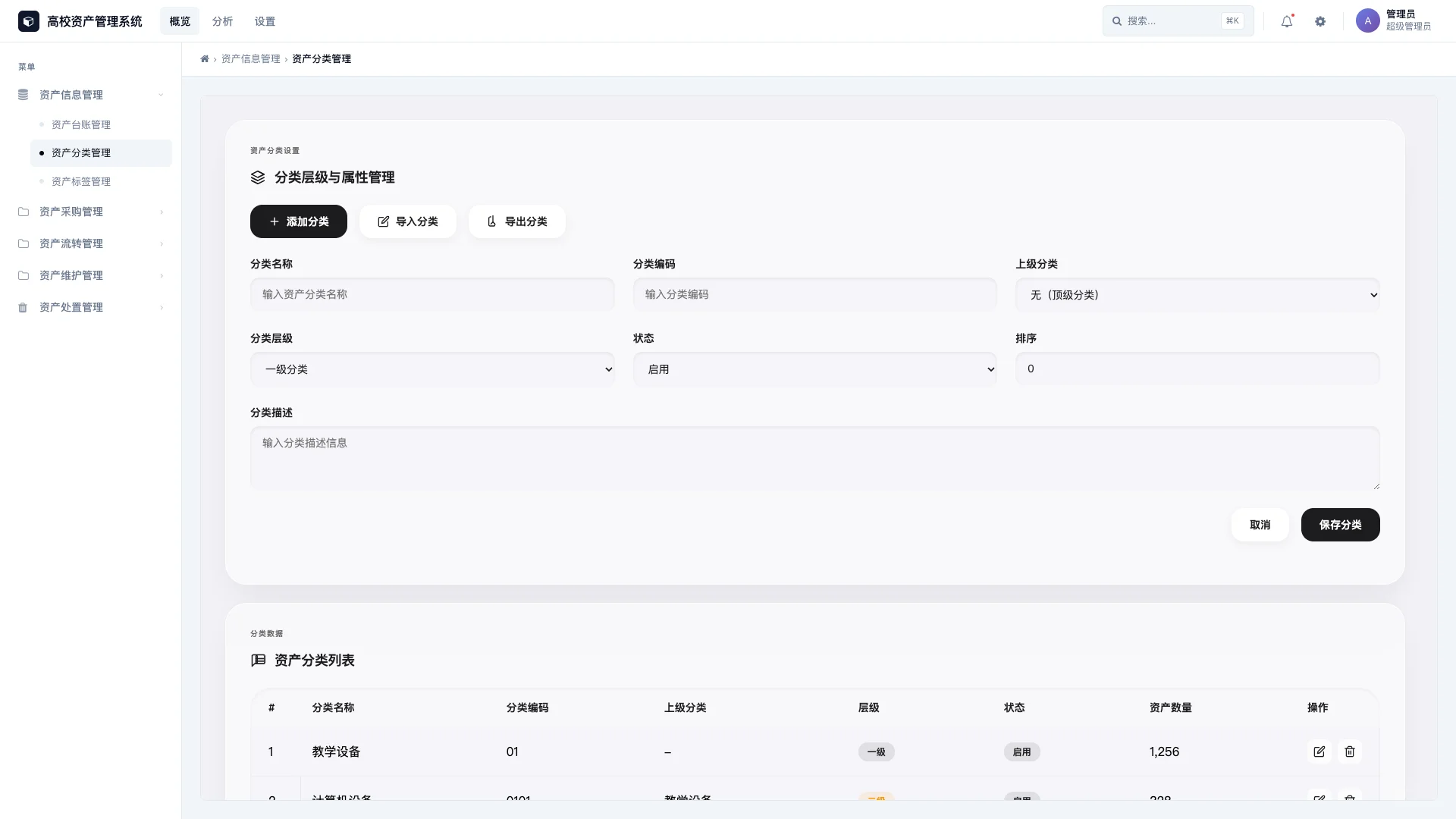Click the 分类名称 input field
The height and width of the screenshot is (819, 1456).
tap(432, 294)
